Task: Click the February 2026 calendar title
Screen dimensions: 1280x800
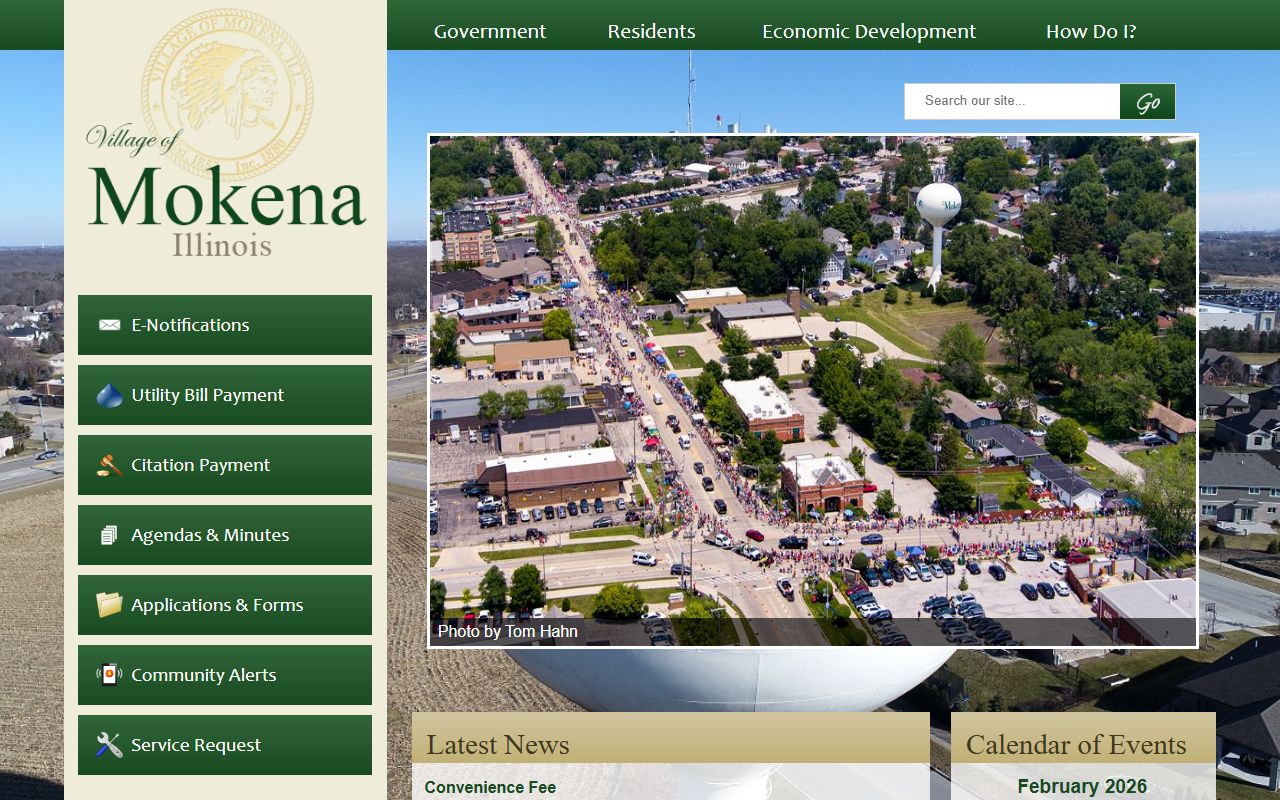Action: 1082,787
